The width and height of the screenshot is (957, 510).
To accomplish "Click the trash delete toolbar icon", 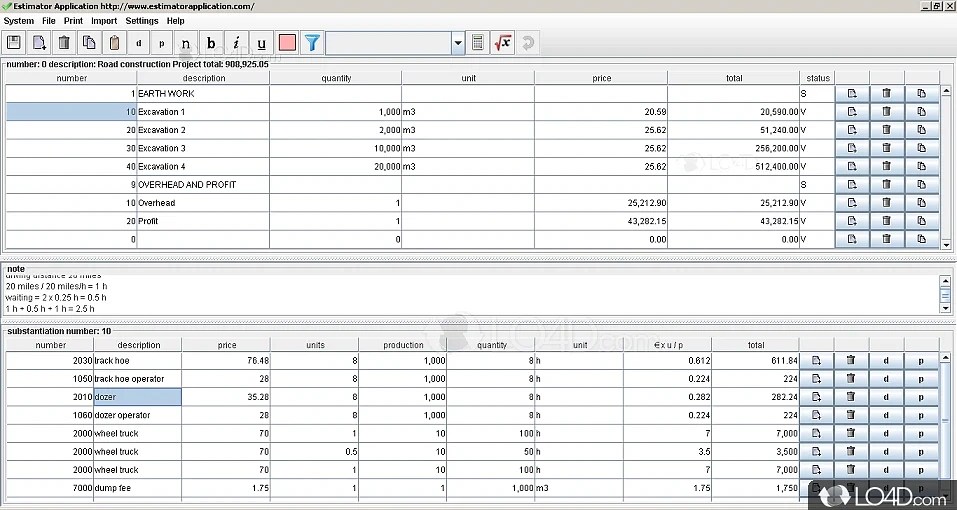I will point(64,43).
